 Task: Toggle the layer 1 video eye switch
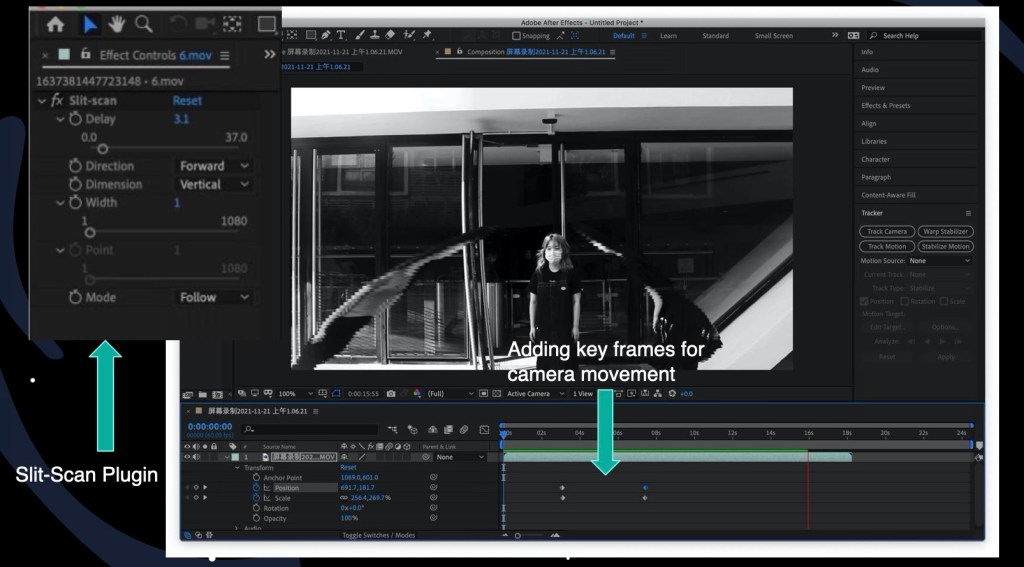click(188, 457)
